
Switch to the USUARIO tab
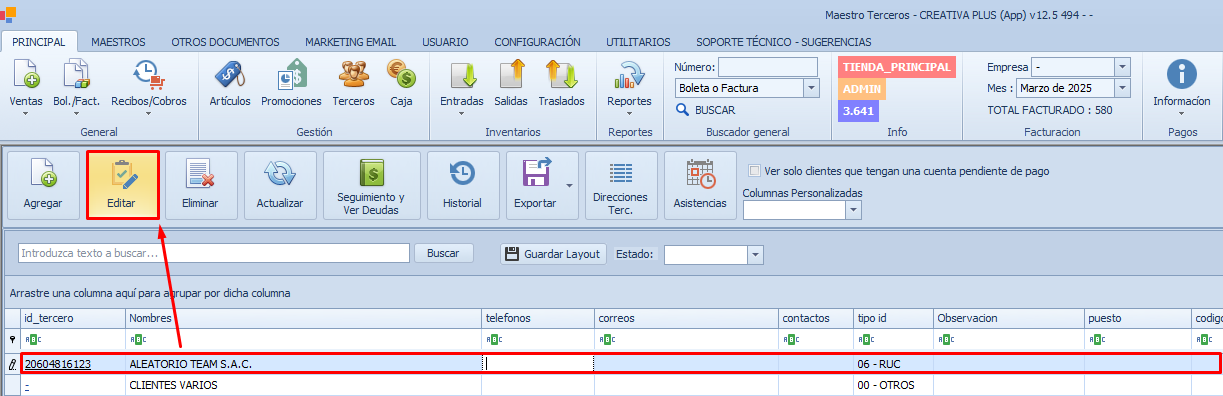click(x=445, y=42)
